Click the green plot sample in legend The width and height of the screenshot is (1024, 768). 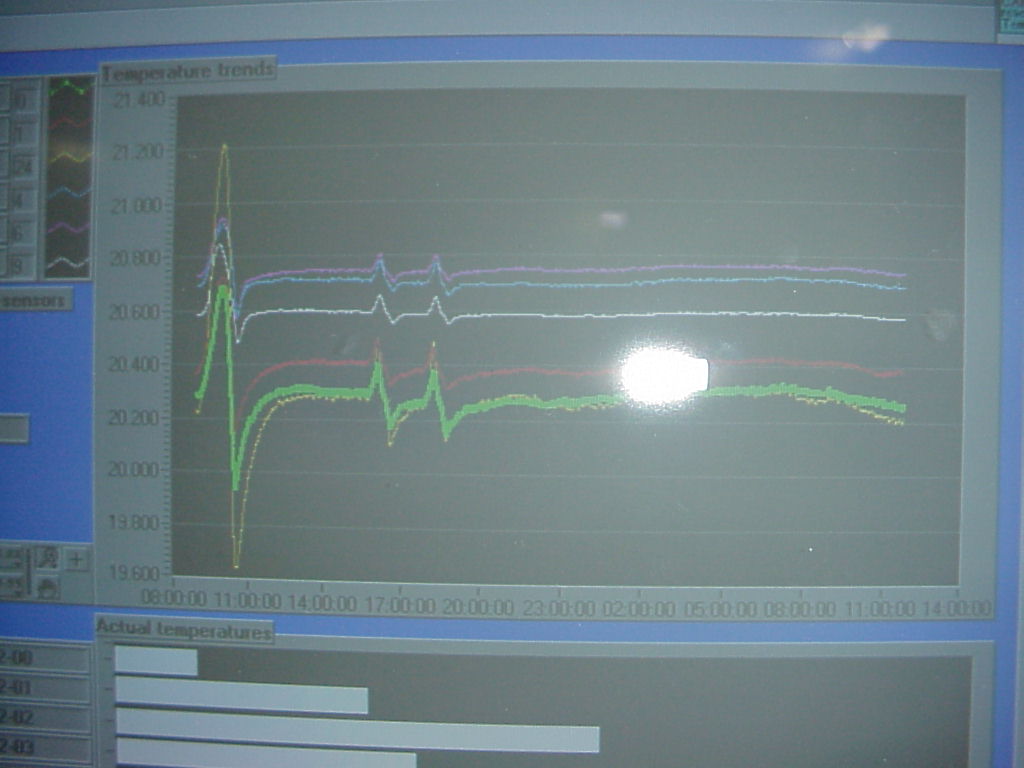pyautogui.click(x=69, y=89)
